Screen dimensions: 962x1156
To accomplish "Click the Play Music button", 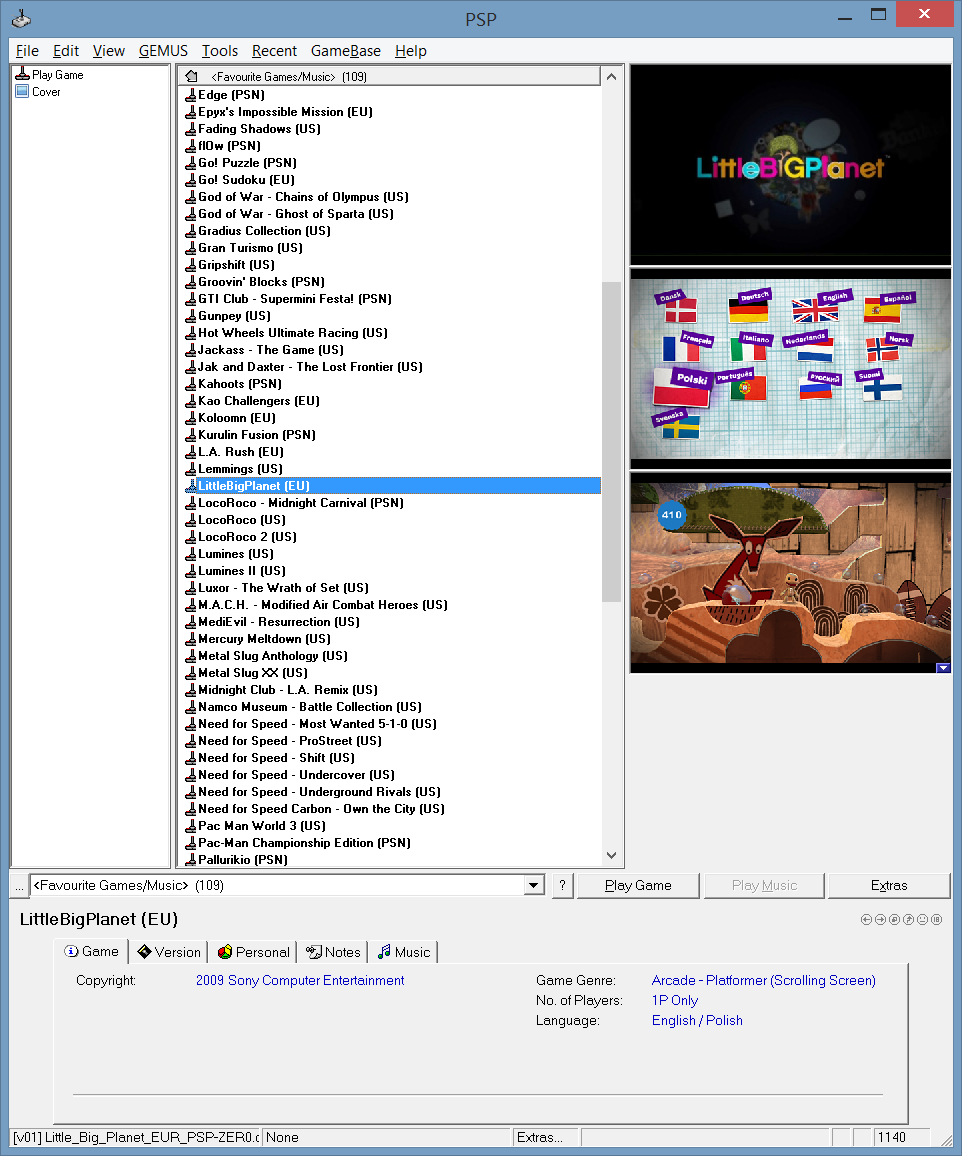I will pos(764,885).
